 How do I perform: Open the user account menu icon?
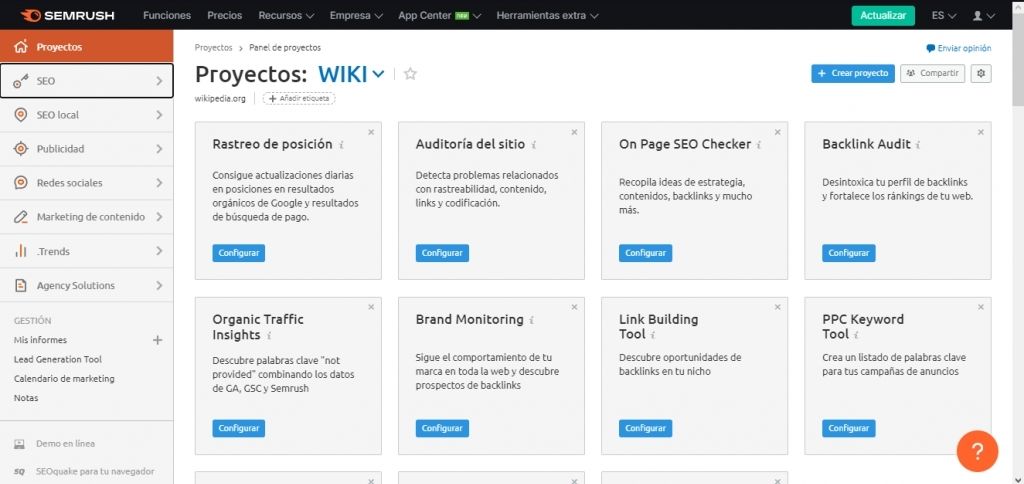(x=984, y=15)
